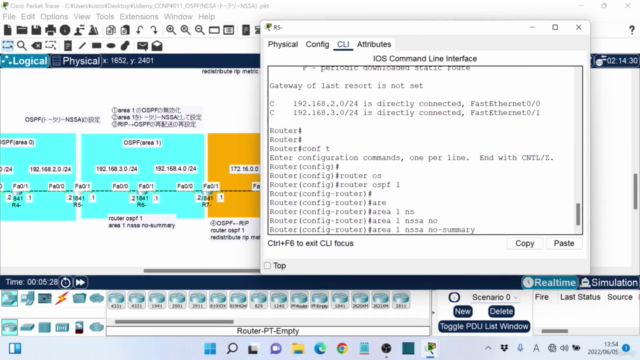Copy selection with the copy toolbar icon
640x360 pixels.
point(111,30)
